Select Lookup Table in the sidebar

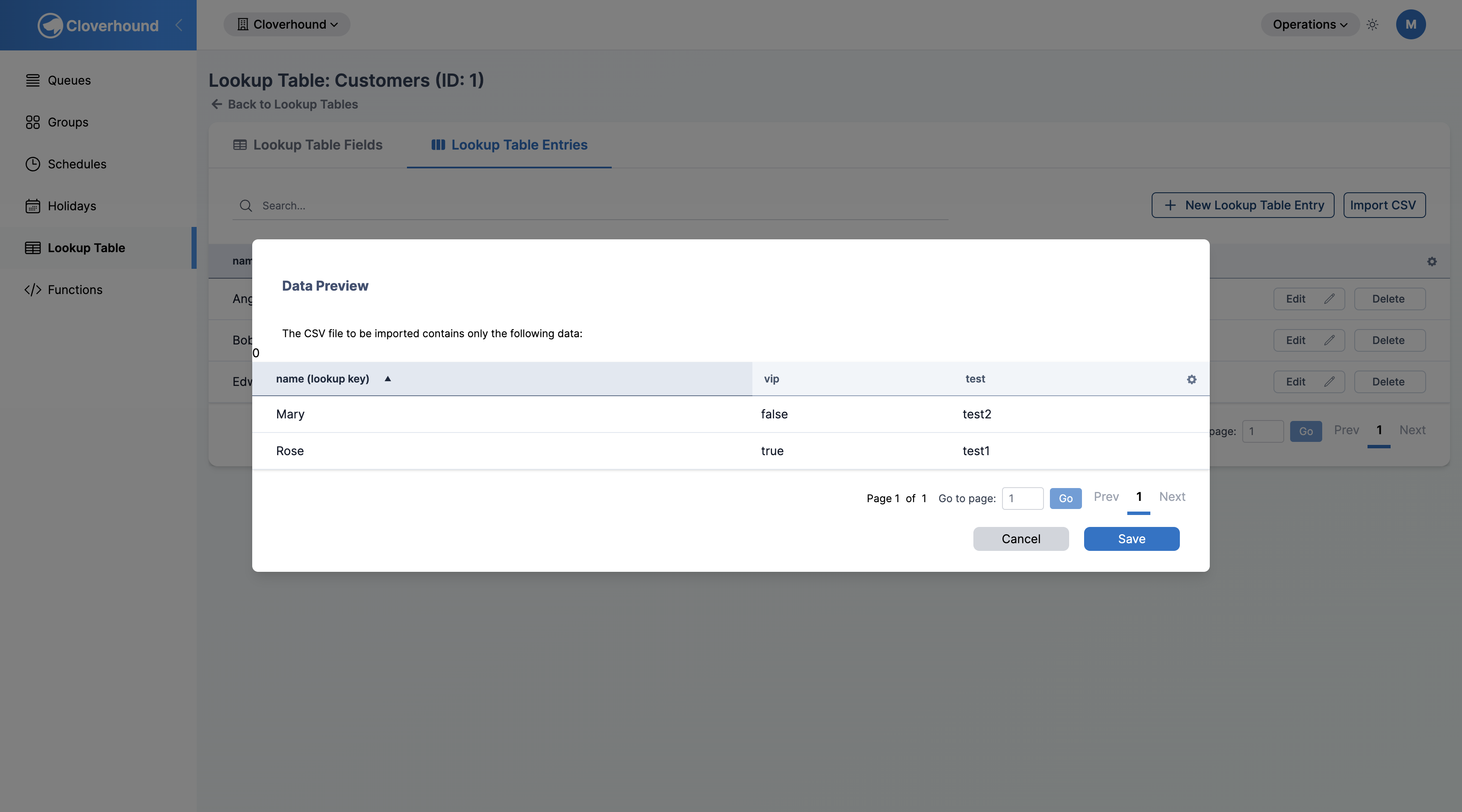click(97, 248)
